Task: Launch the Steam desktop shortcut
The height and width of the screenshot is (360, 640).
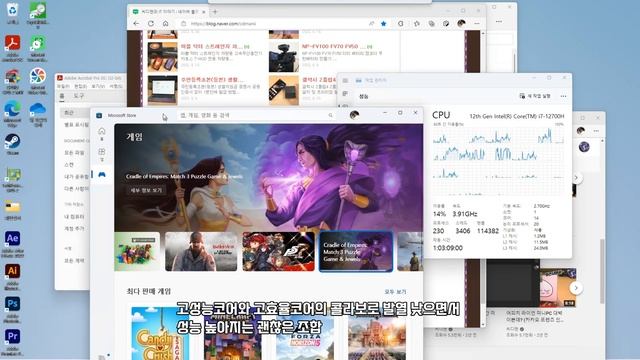Action: pos(12,143)
